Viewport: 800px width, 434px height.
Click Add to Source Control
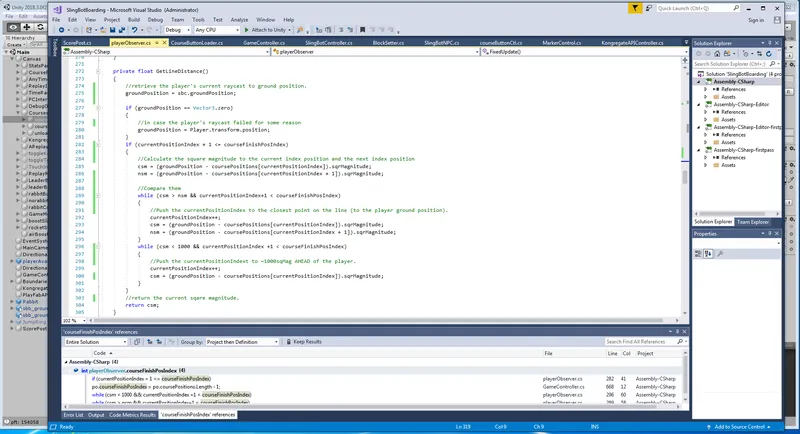pos(739,427)
